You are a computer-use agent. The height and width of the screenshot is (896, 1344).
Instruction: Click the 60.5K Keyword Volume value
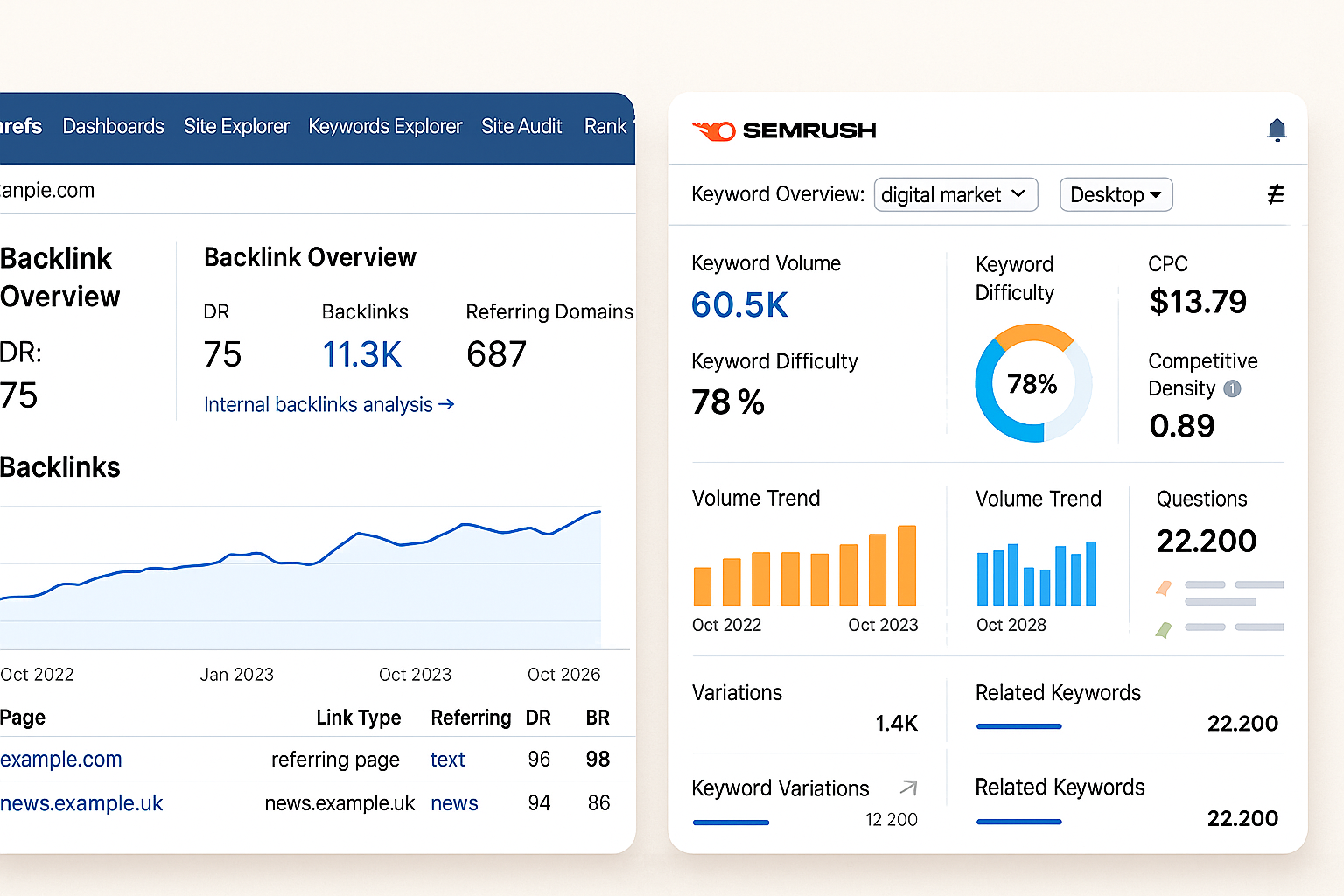739,304
